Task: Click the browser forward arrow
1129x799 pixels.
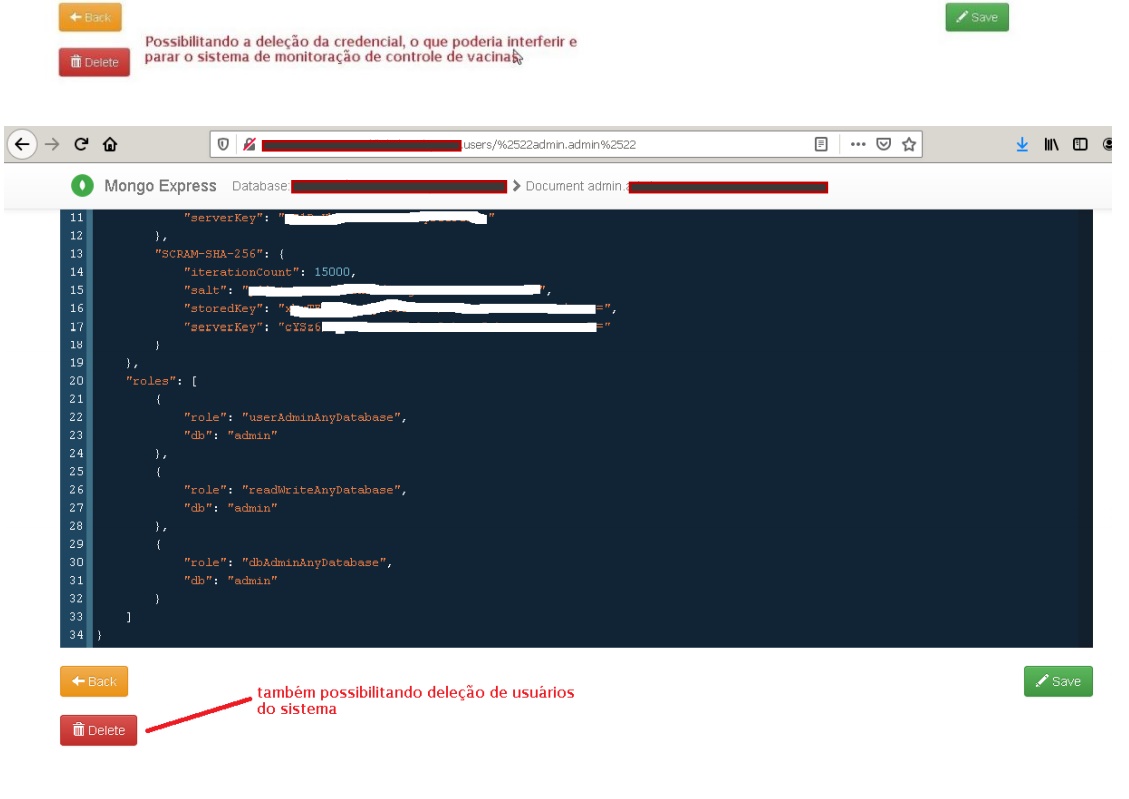Action: (x=52, y=144)
